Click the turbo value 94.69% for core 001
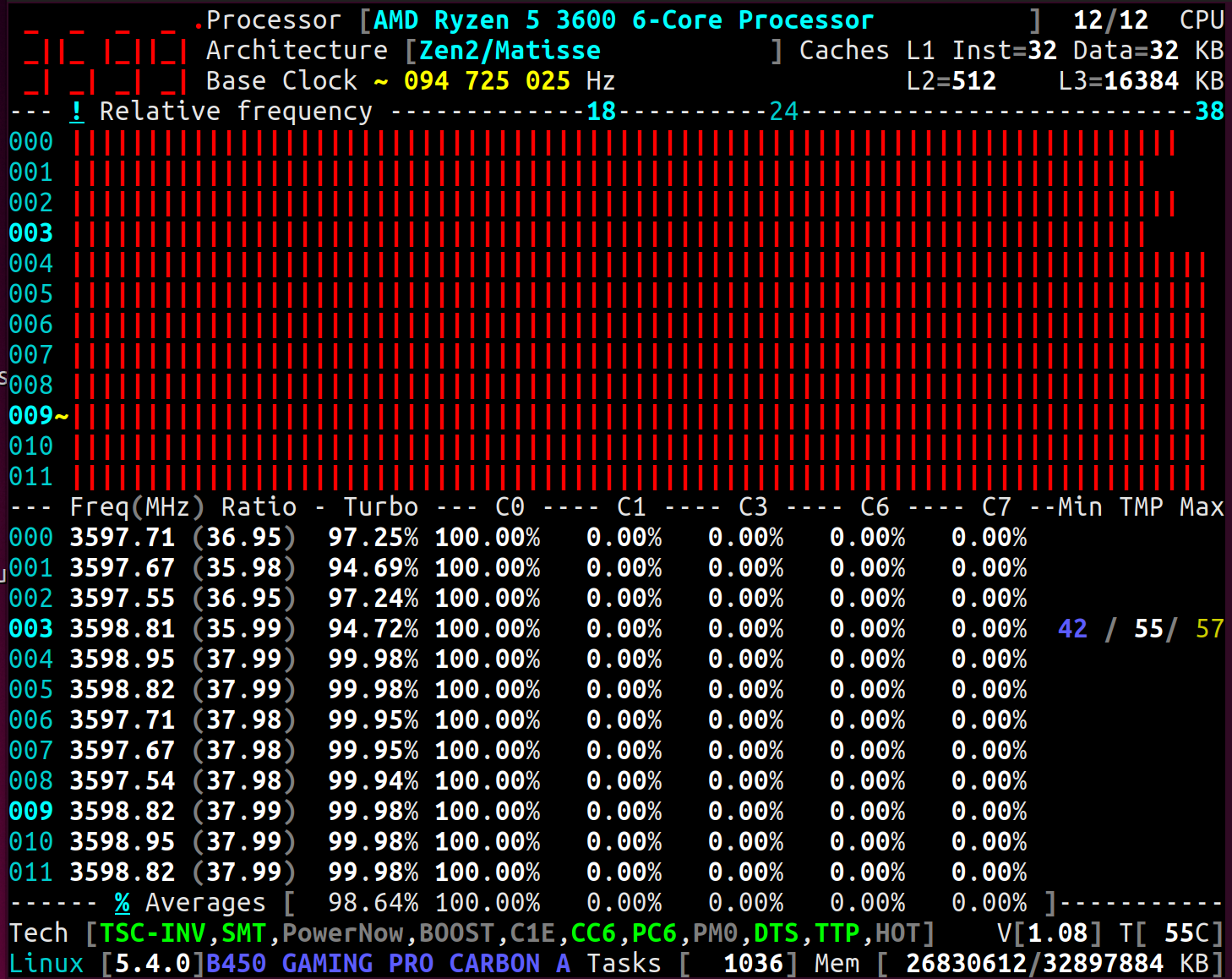 (373, 568)
